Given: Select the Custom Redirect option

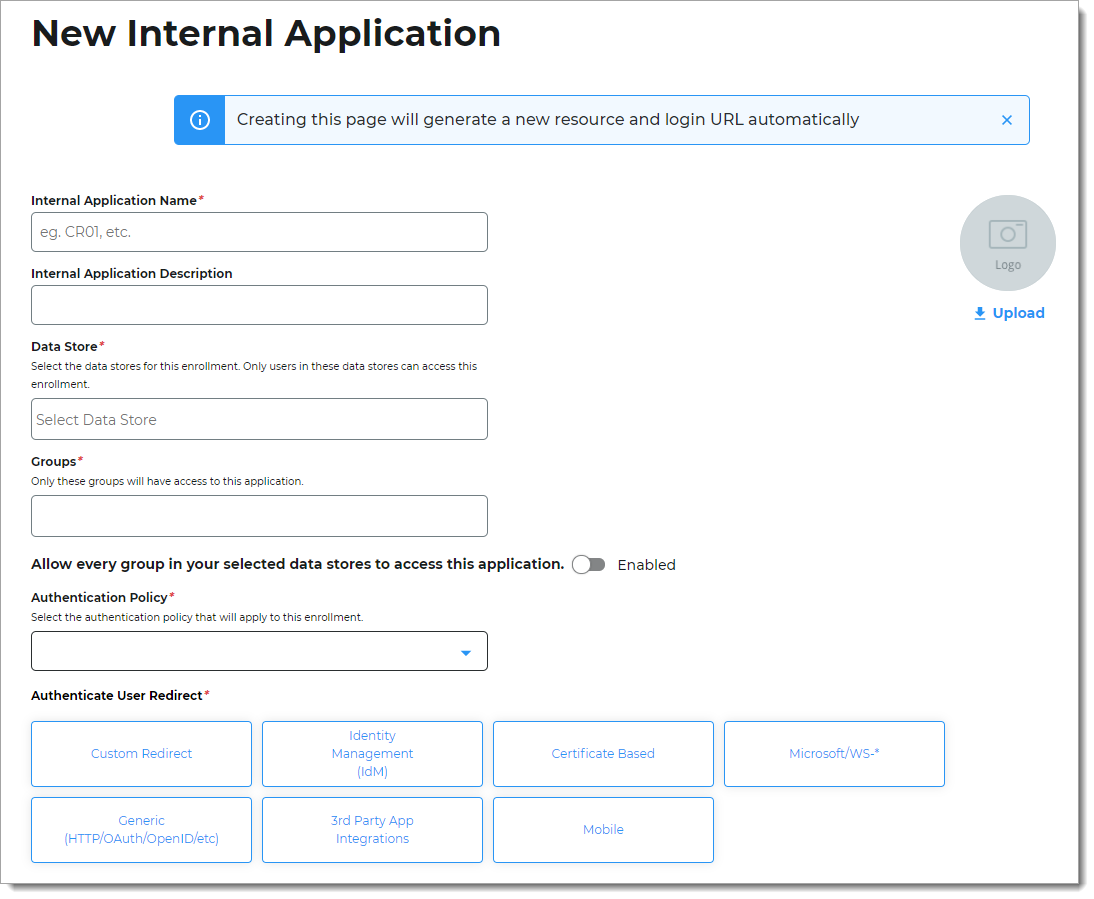Looking at the screenshot, I should (x=141, y=753).
